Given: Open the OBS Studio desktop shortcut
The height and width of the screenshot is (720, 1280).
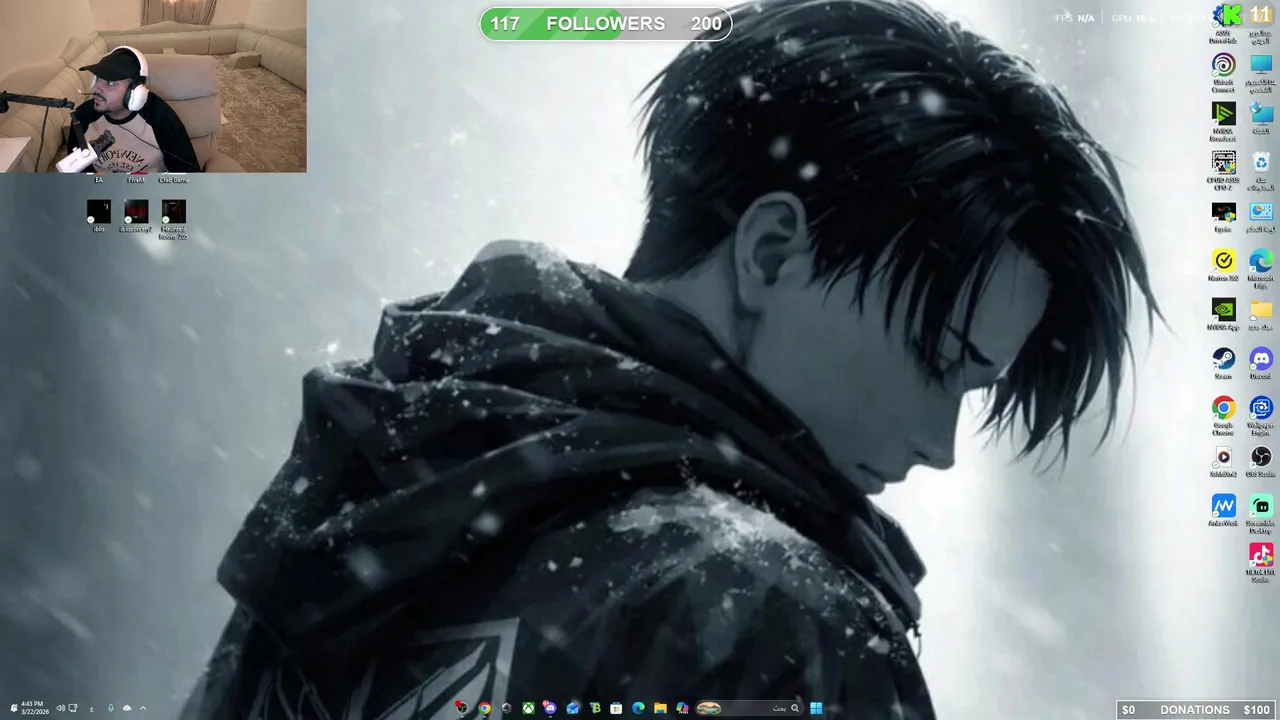Looking at the screenshot, I should point(1261,462).
